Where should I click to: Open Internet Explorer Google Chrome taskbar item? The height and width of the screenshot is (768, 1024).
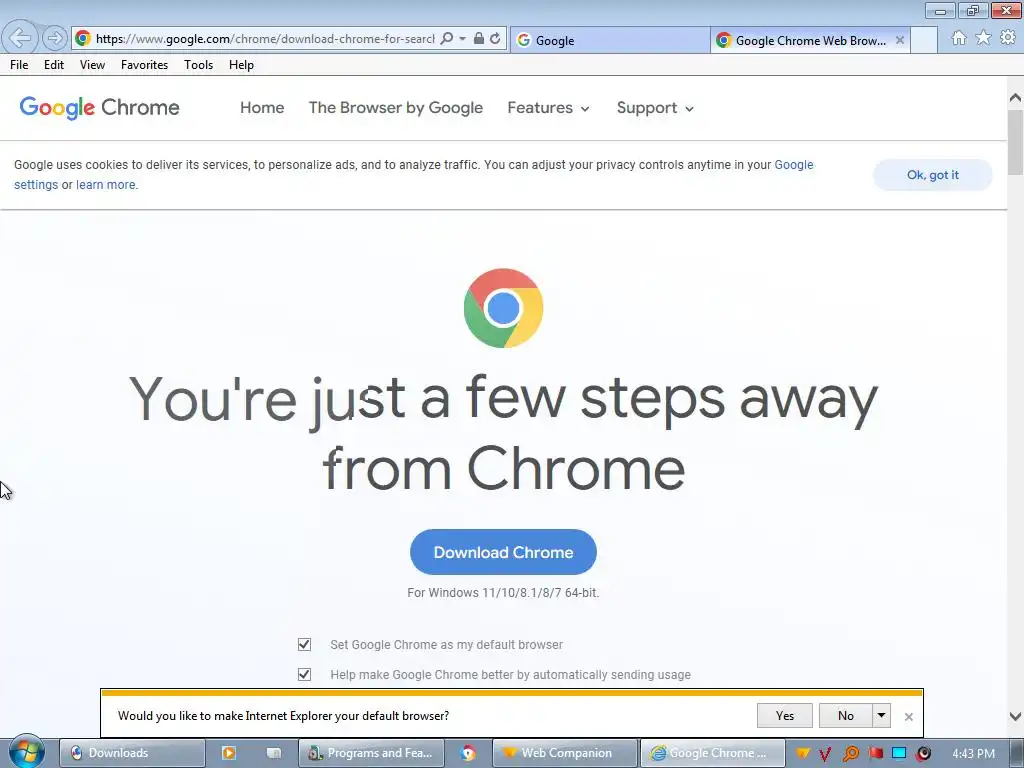pyautogui.click(x=712, y=753)
